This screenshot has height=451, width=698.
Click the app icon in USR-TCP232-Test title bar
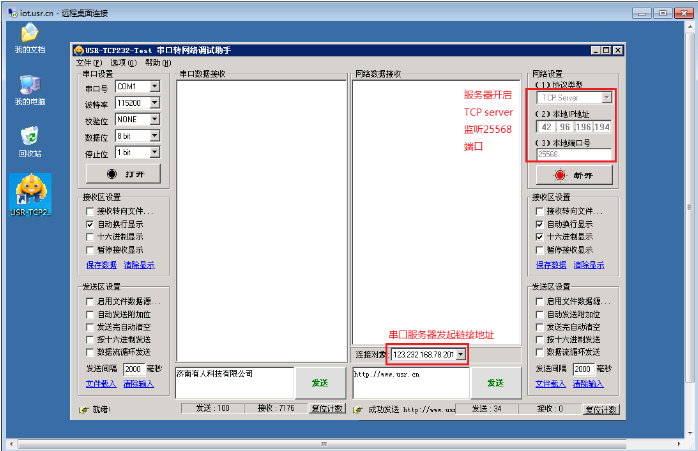79,50
